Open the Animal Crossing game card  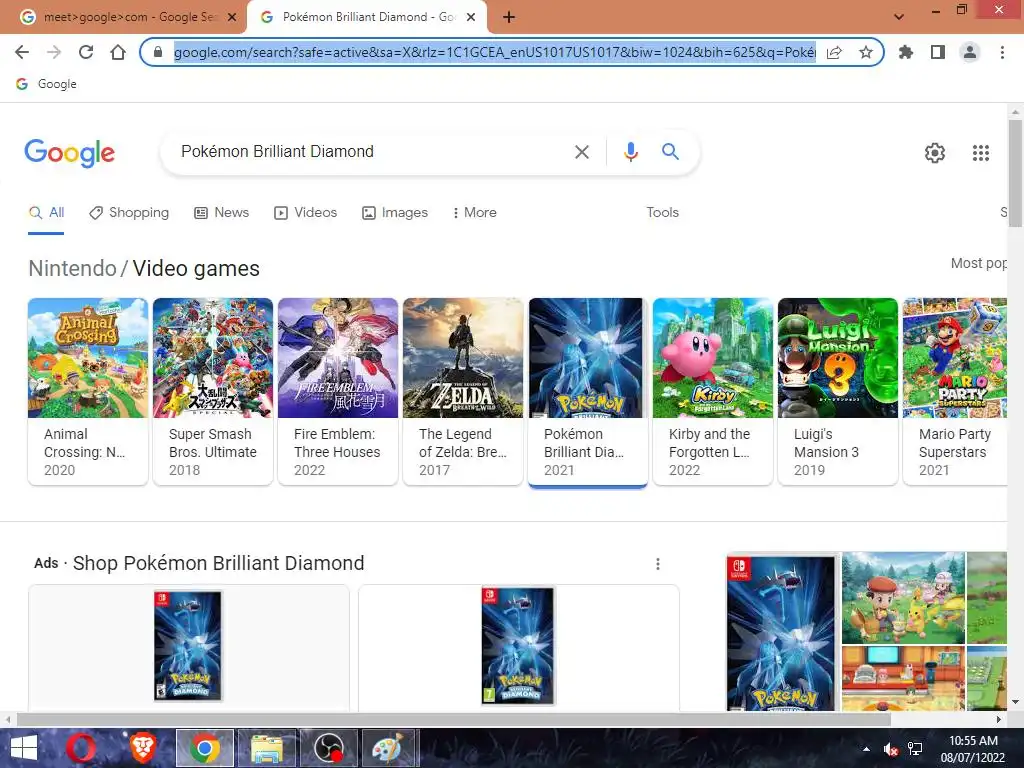[x=88, y=391]
